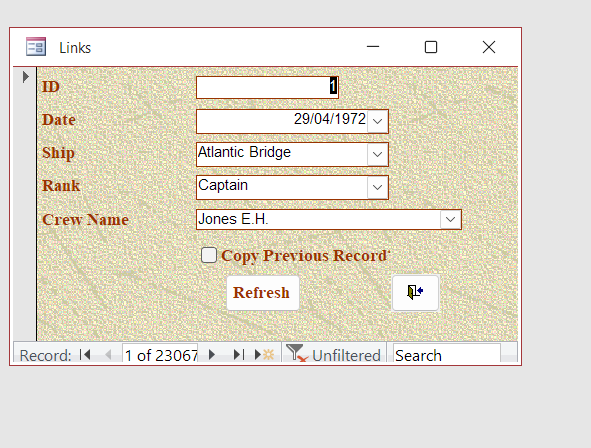Click the current record number box

(160, 355)
